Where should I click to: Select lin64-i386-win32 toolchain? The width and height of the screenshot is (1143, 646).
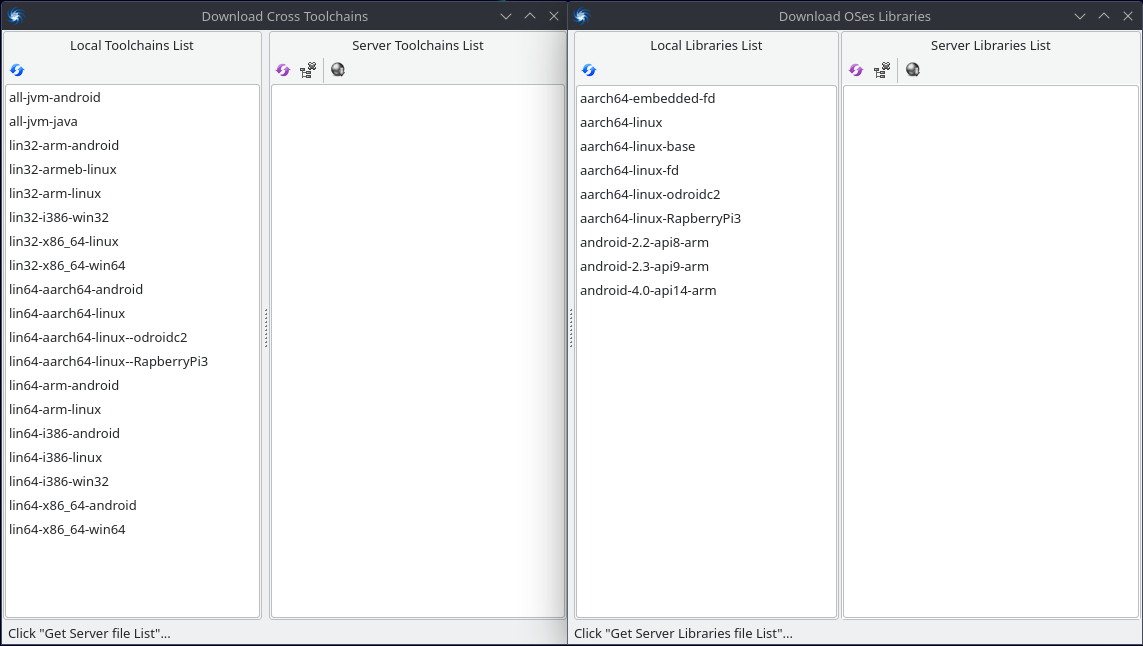point(133,483)
